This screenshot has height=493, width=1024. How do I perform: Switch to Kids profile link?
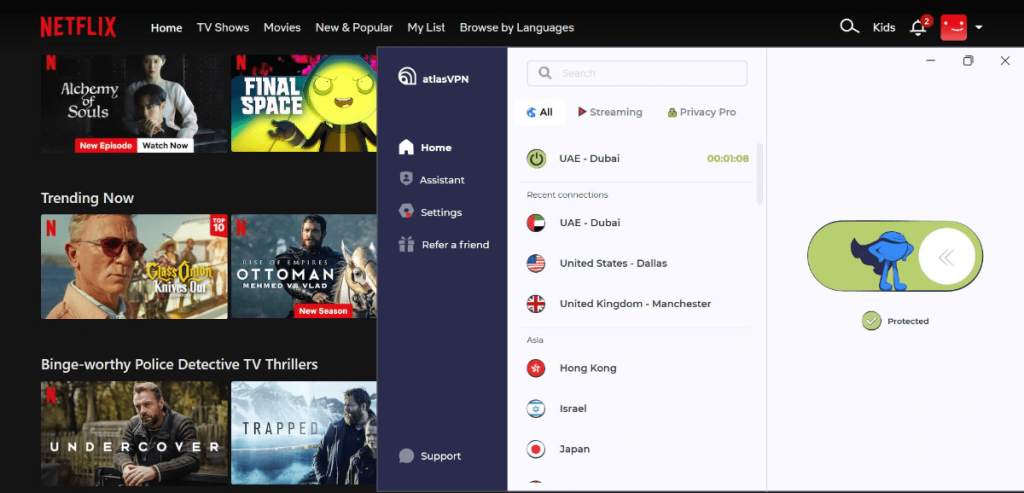884,27
